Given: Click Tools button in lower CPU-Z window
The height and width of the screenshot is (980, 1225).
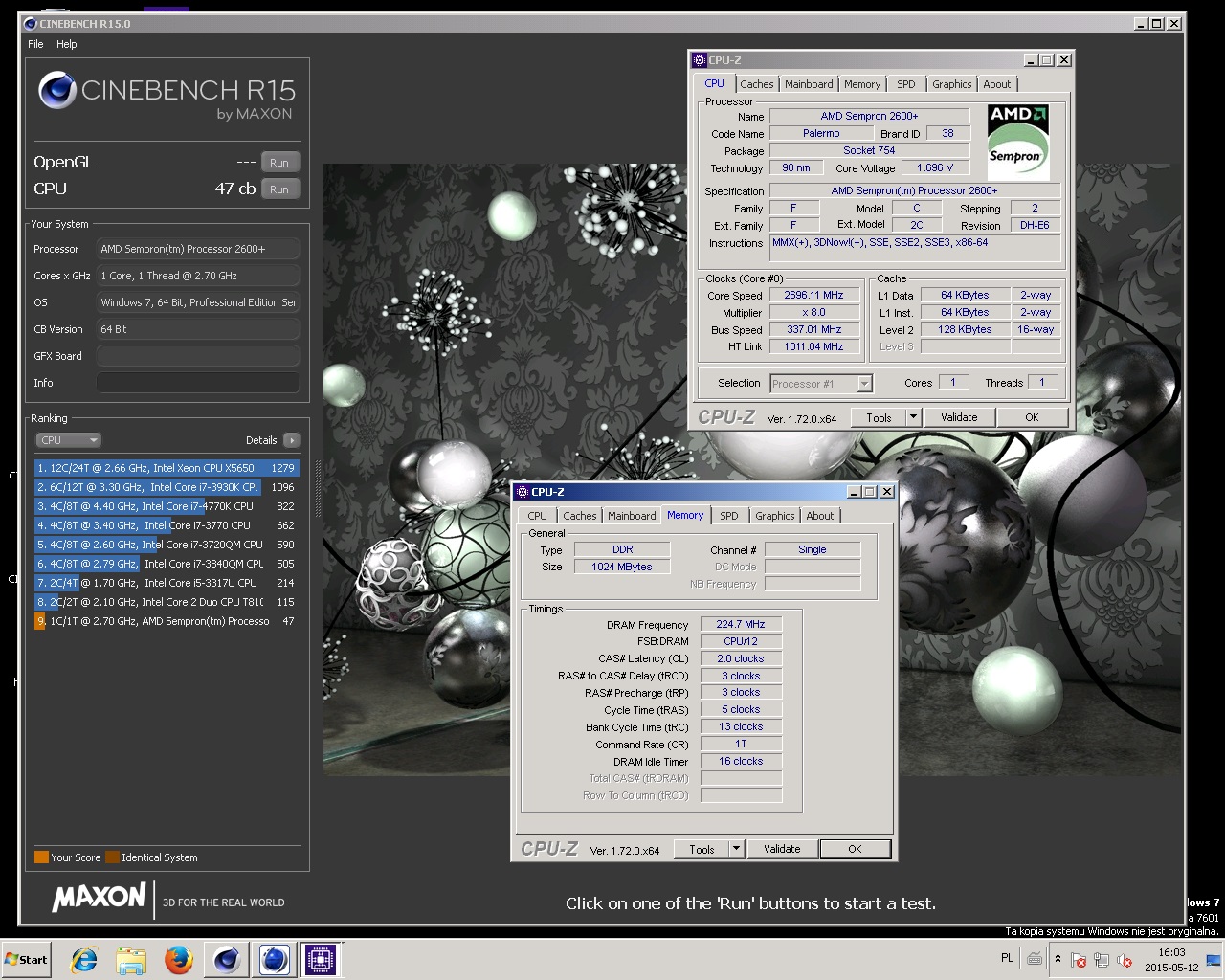Looking at the screenshot, I should 702,849.
